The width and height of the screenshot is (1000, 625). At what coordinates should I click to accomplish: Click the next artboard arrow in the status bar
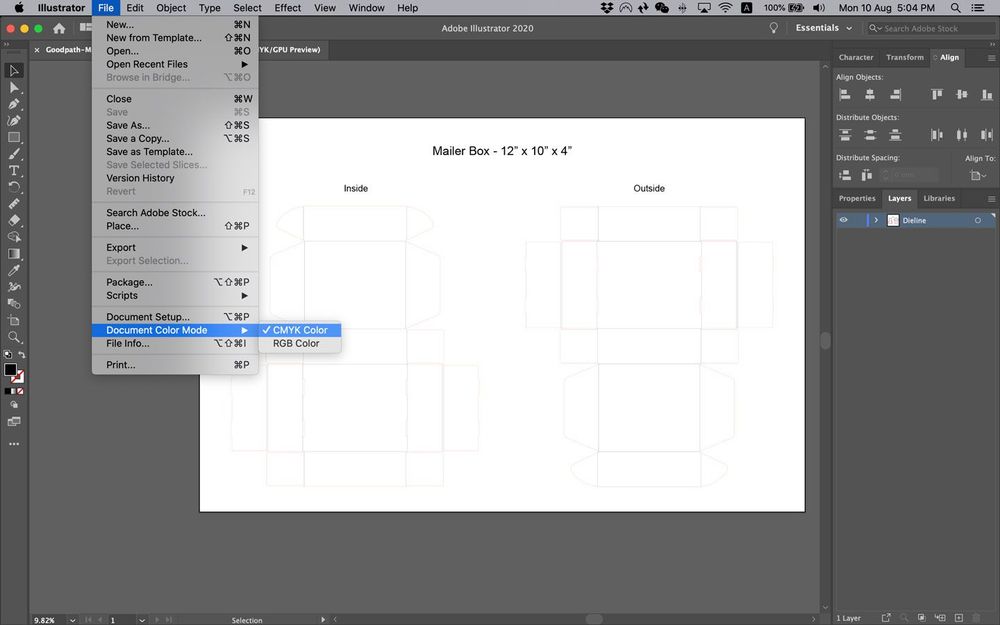click(x=158, y=619)
